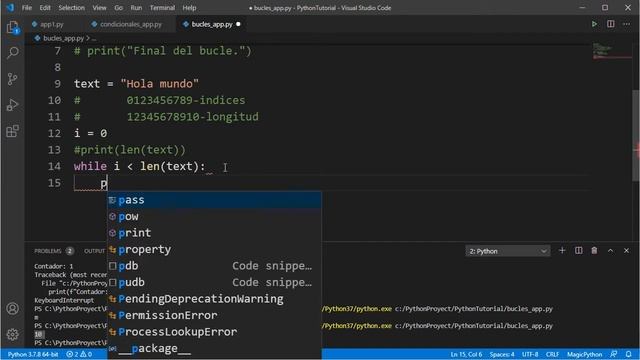Open Help menu

189,8
